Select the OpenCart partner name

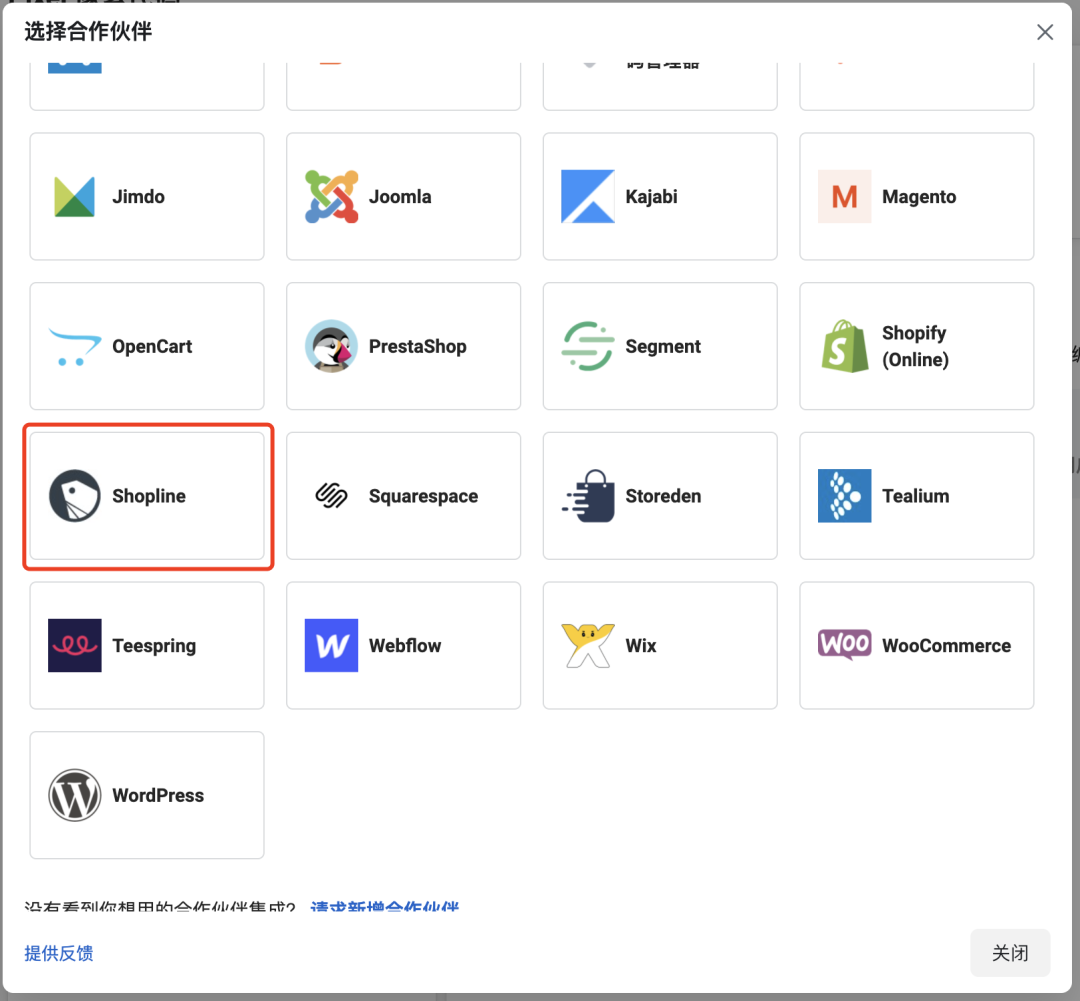click(152, 347)
